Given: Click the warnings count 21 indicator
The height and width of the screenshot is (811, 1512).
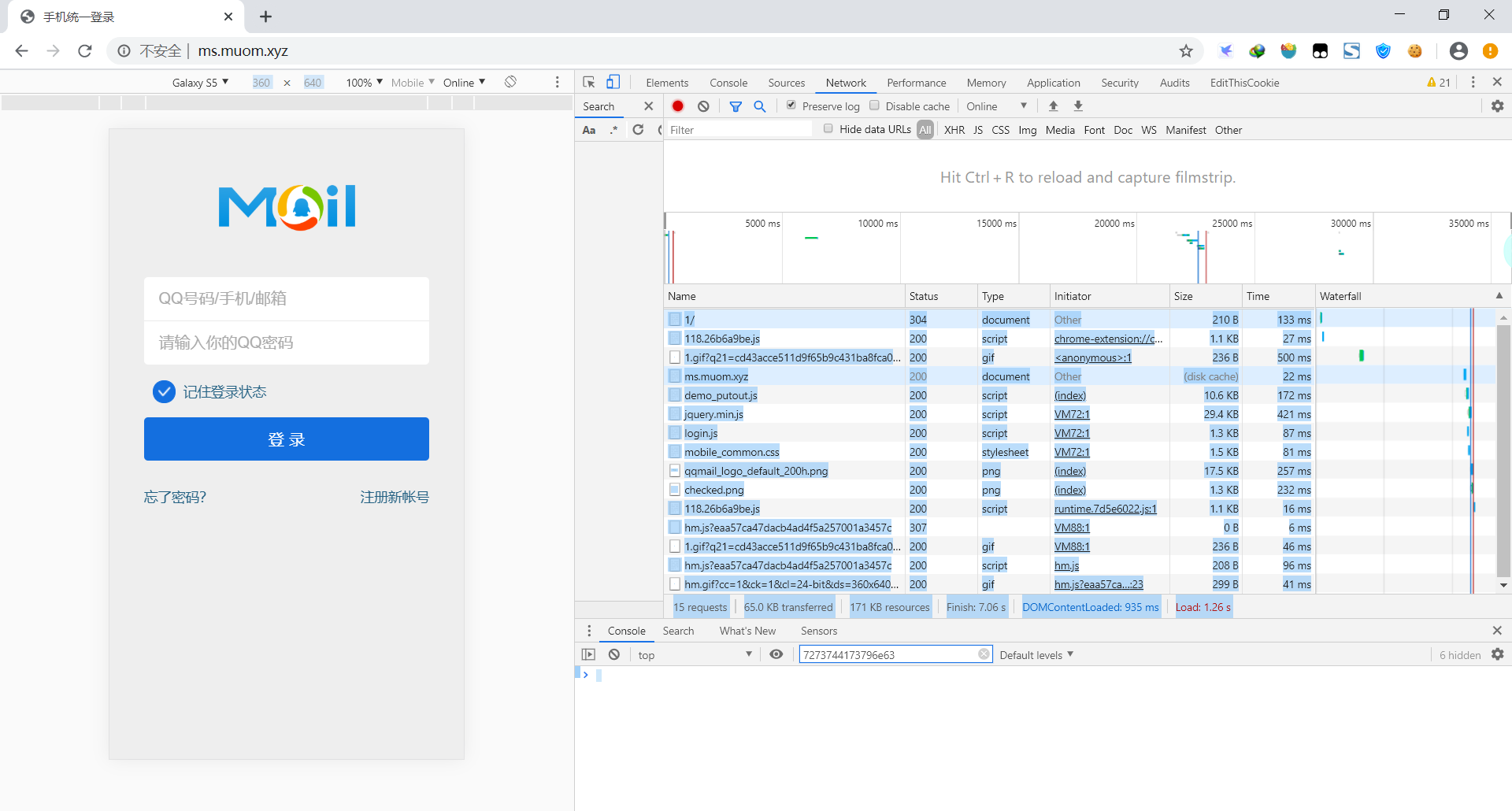Looking at the screenshot, I should coord(1439,83).
